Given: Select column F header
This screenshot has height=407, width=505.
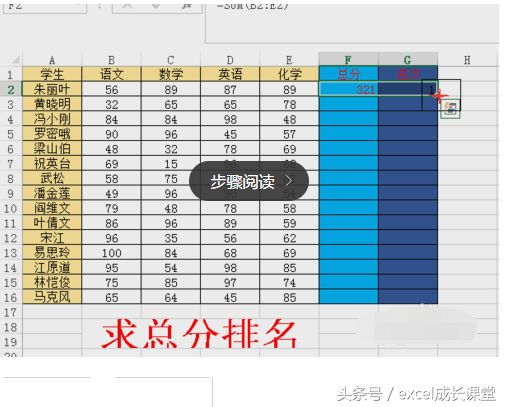Looking at the screenshot, I should click(x=348, y=59).
